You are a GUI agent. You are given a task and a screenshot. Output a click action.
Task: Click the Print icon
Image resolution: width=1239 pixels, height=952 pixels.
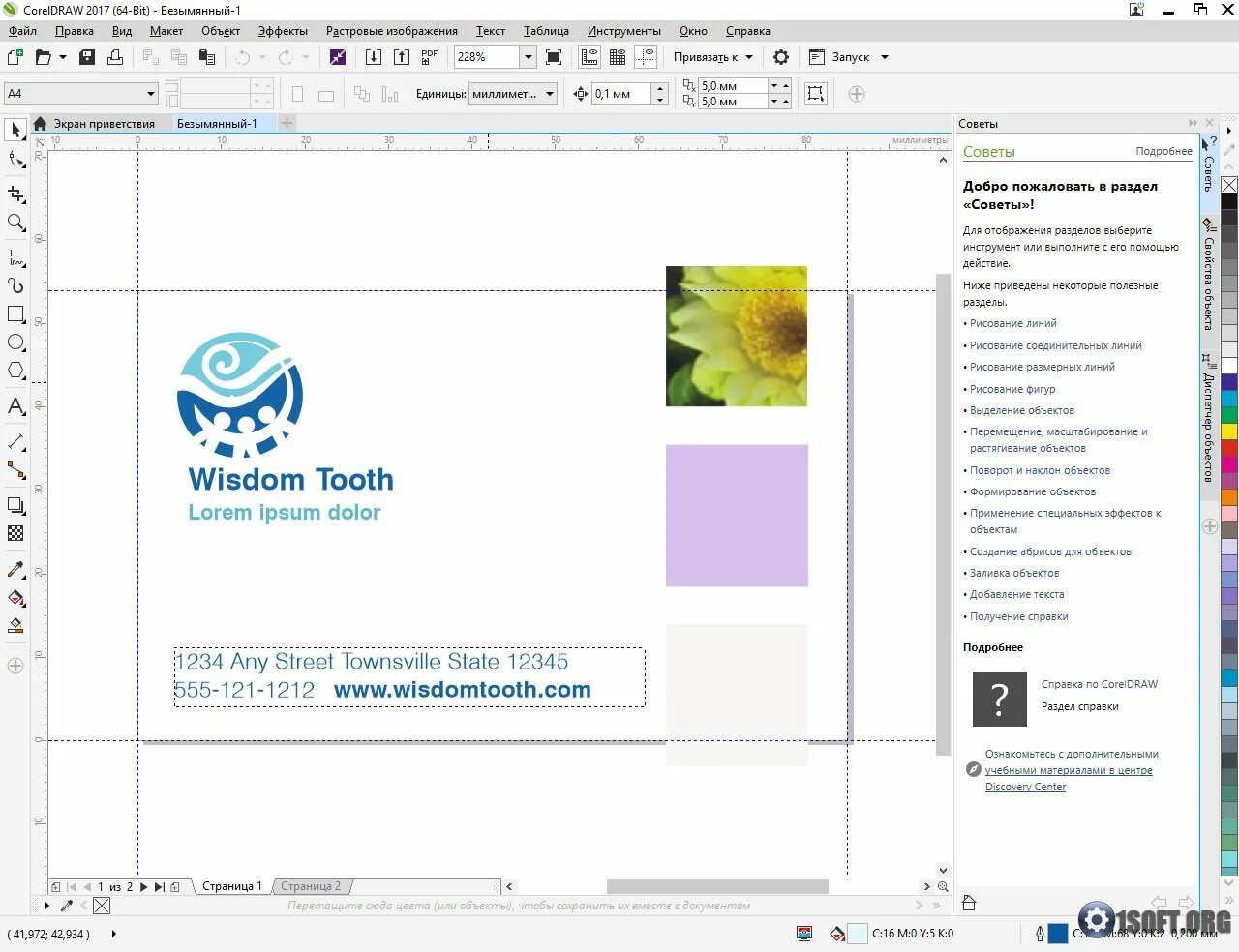[x=115, y=57]
